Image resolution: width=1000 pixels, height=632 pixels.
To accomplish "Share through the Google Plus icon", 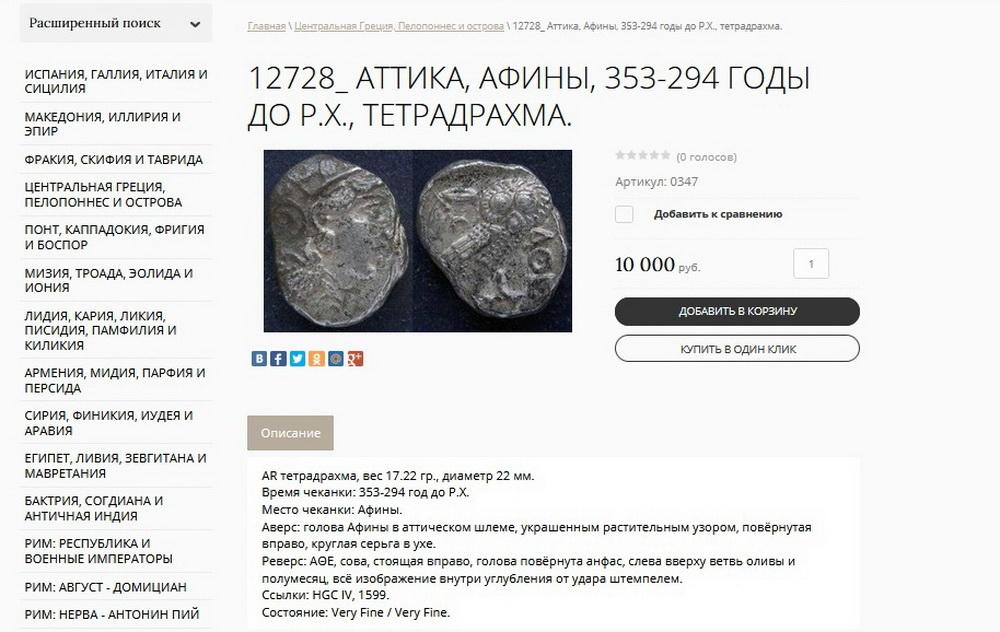I will [x=355, y=359].
